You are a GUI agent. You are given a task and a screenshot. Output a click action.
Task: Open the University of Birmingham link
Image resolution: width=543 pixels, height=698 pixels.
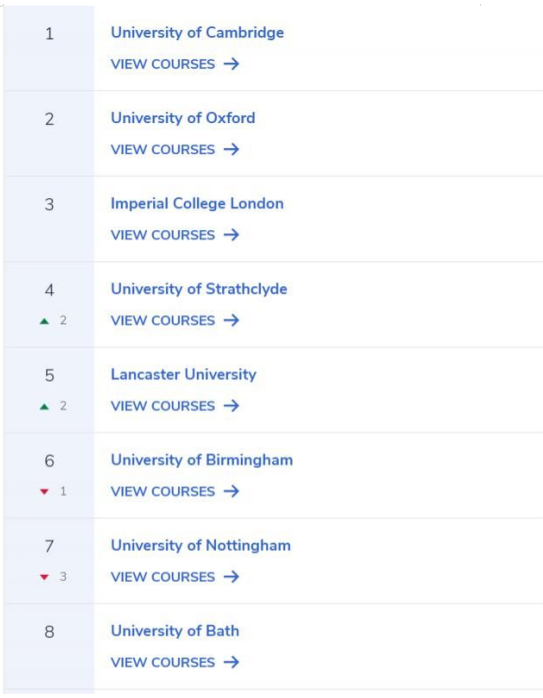pyautogui.click(x=202, y=460)
